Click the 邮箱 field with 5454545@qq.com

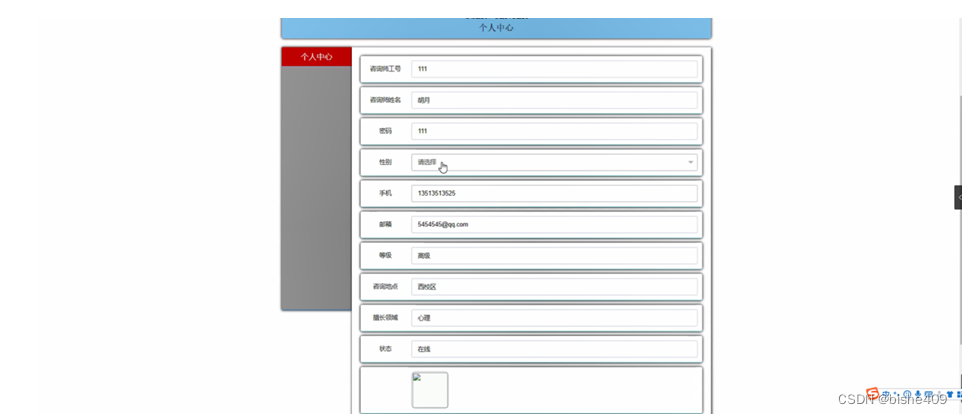pos(555,224)
